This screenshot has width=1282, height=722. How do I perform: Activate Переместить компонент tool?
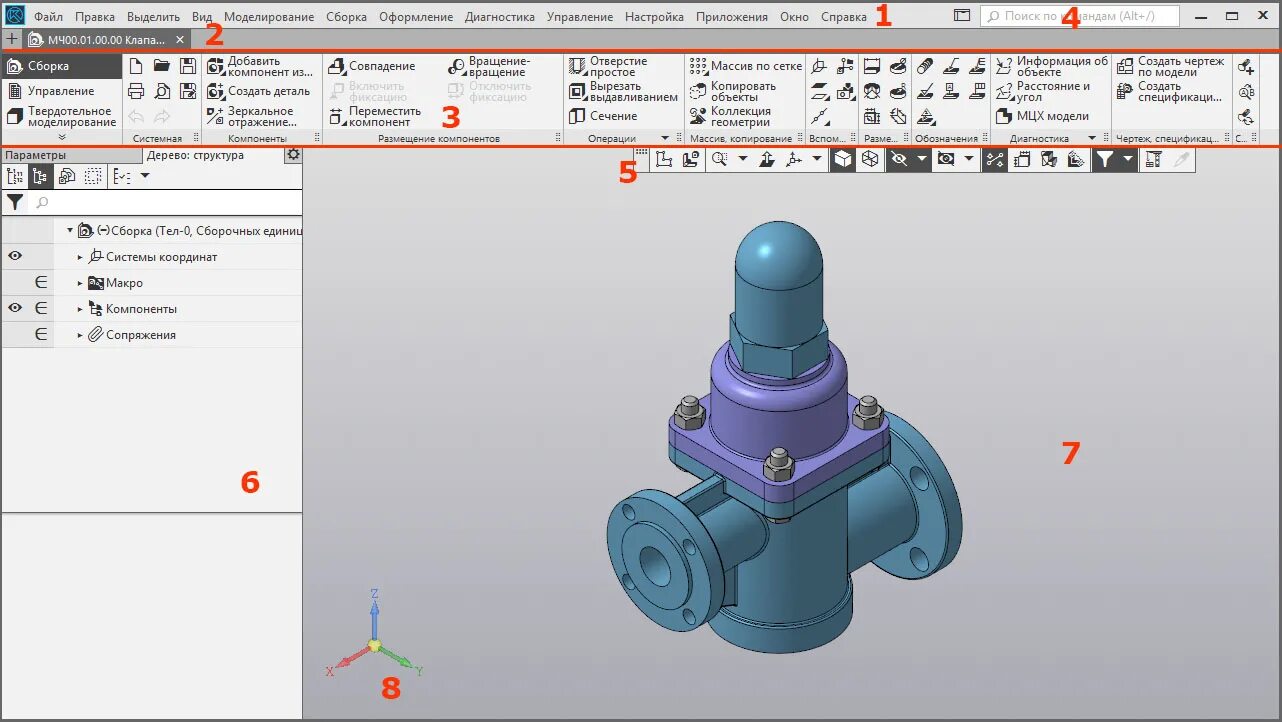[x=375, y=116]
